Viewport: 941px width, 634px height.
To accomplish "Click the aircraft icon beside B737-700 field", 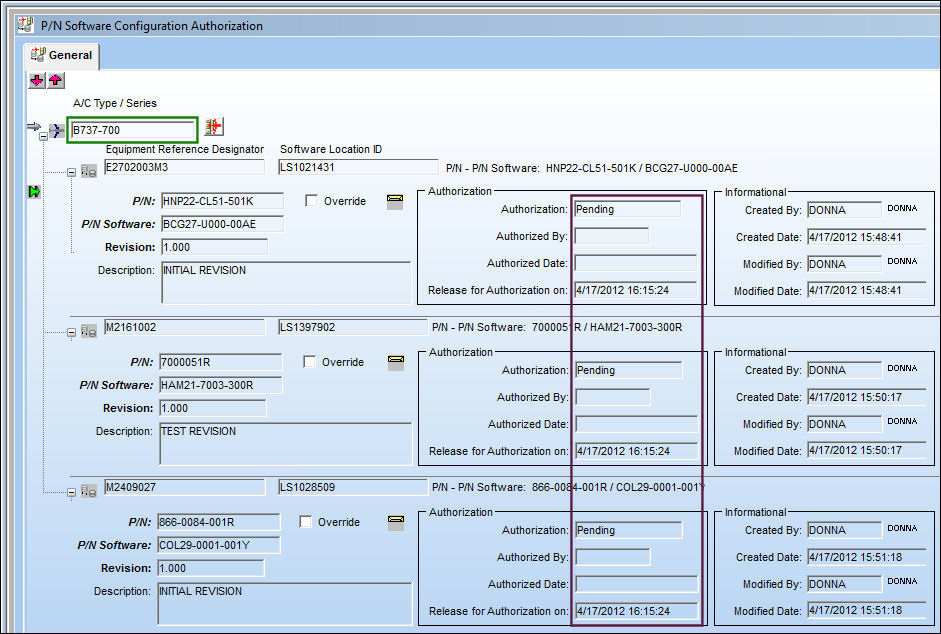I will 214,127.
